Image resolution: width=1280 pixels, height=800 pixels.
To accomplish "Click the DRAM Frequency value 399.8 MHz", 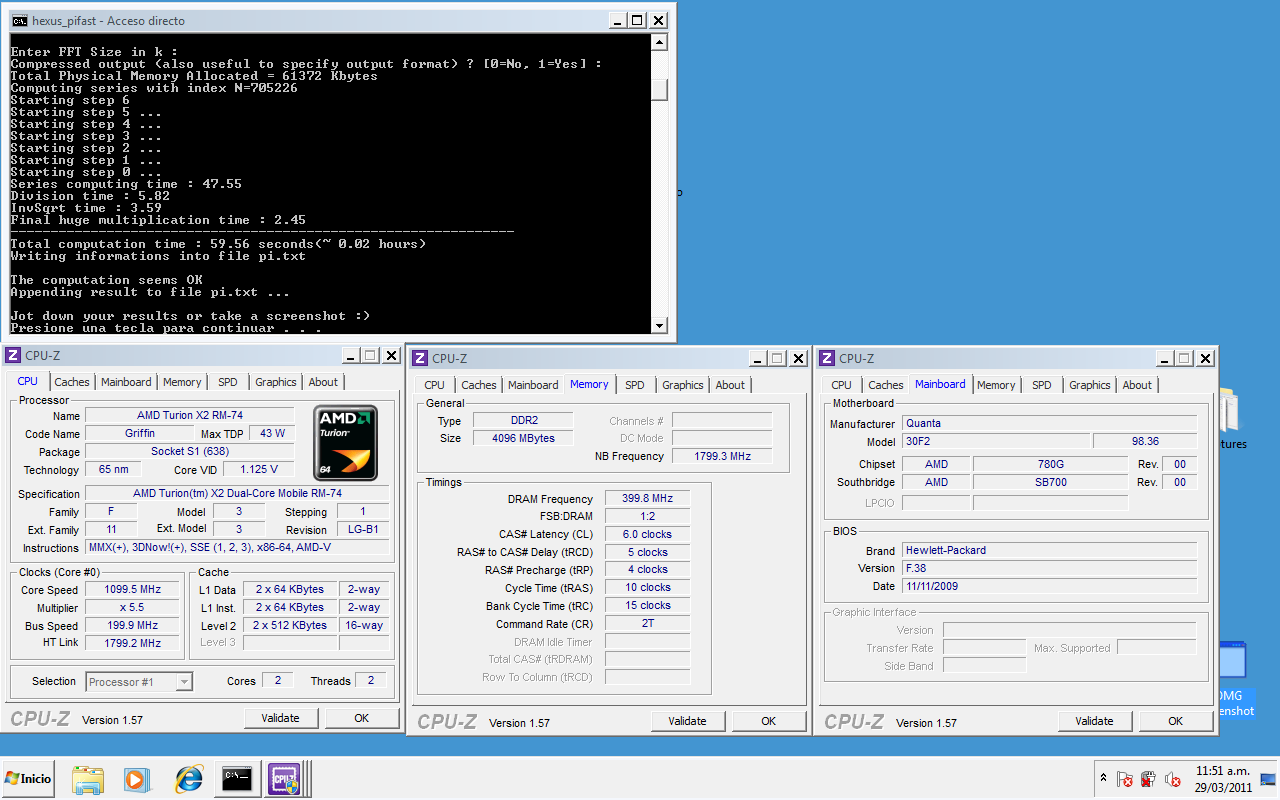I will pos(647,499).
